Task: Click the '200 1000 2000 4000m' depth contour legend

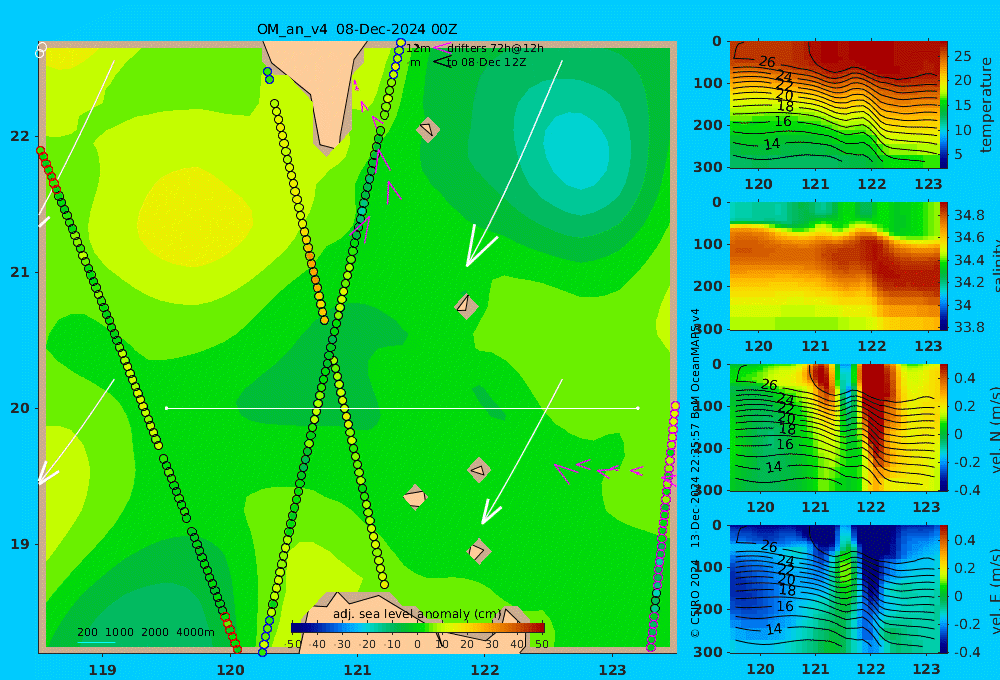Action: pyautogui.click(x=146, y=632)
